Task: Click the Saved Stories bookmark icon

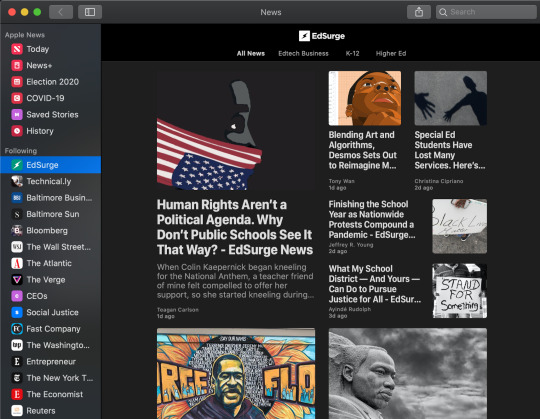Action: [17, 115]
